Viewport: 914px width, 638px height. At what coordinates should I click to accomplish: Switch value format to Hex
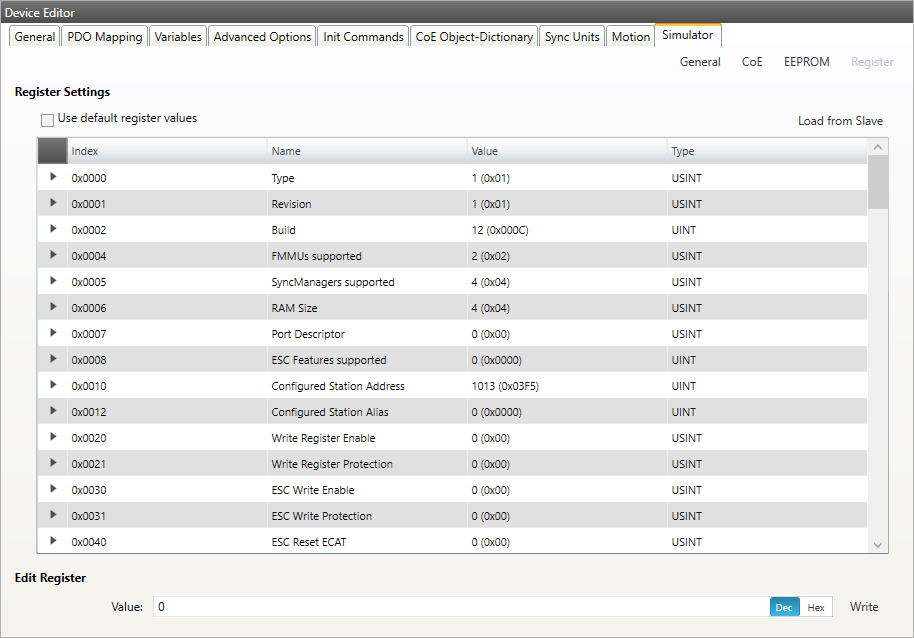[816, 607]
